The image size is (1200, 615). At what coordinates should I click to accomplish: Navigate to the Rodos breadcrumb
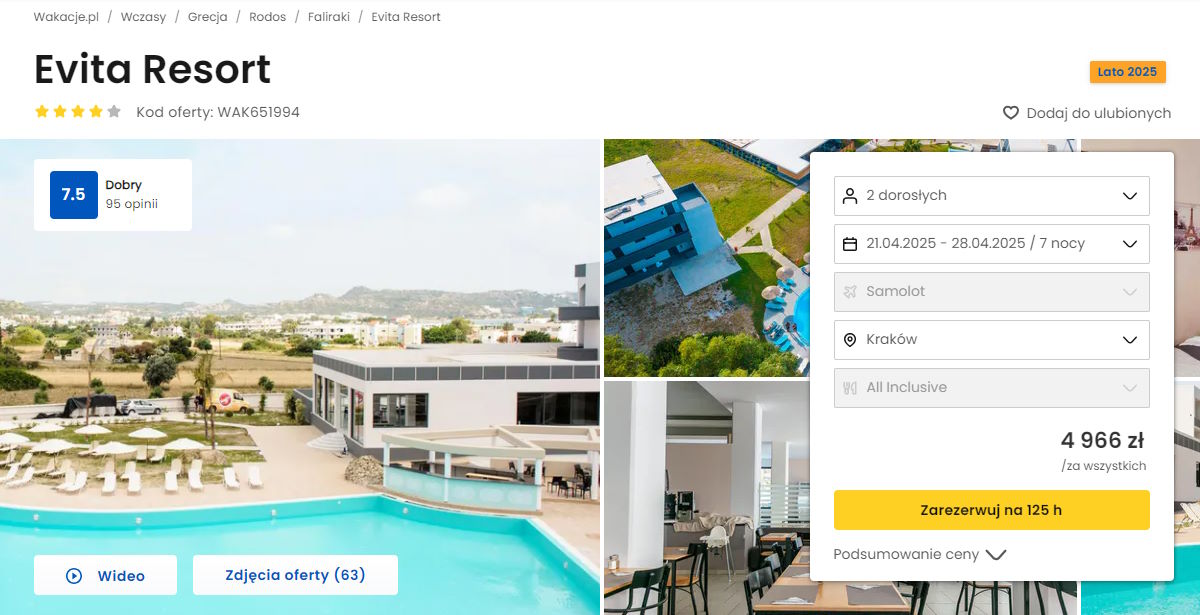pos(267,17)
